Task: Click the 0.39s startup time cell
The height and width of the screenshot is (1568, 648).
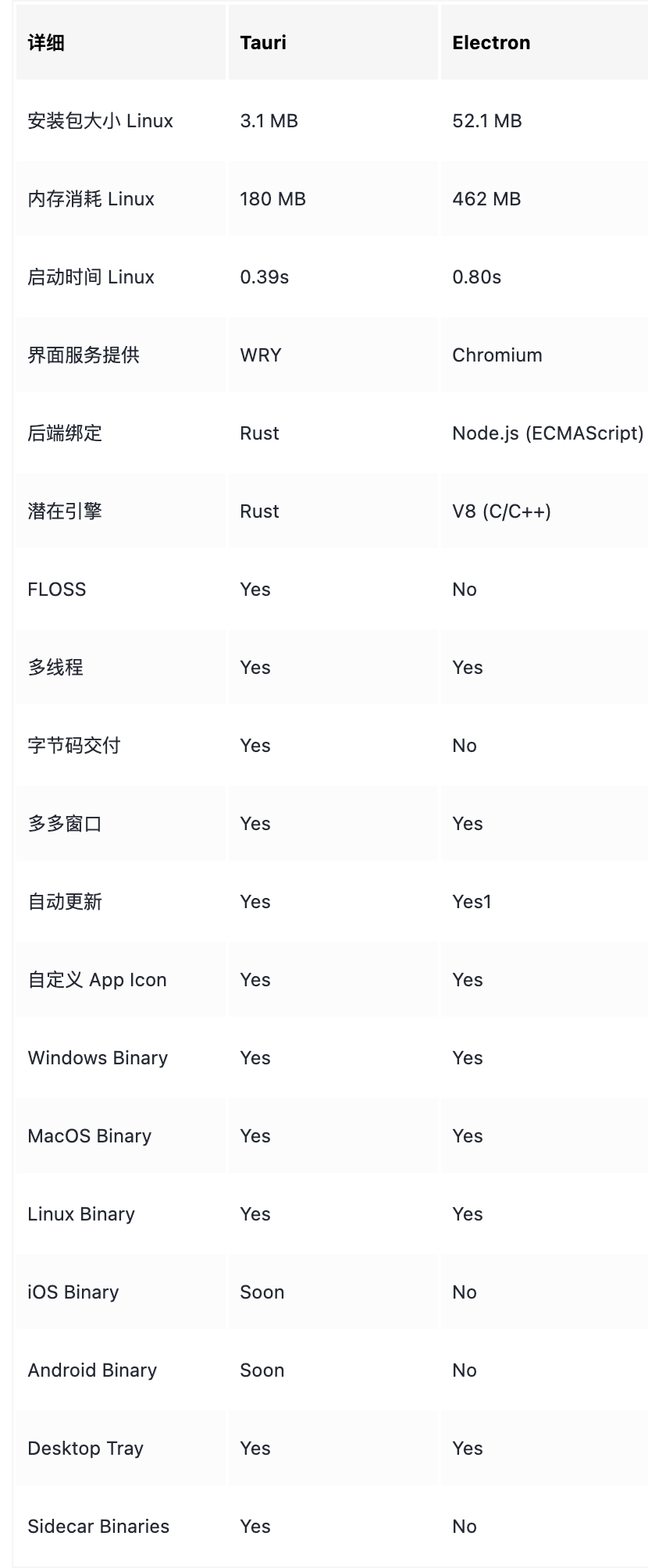Action: coord(264,277)
